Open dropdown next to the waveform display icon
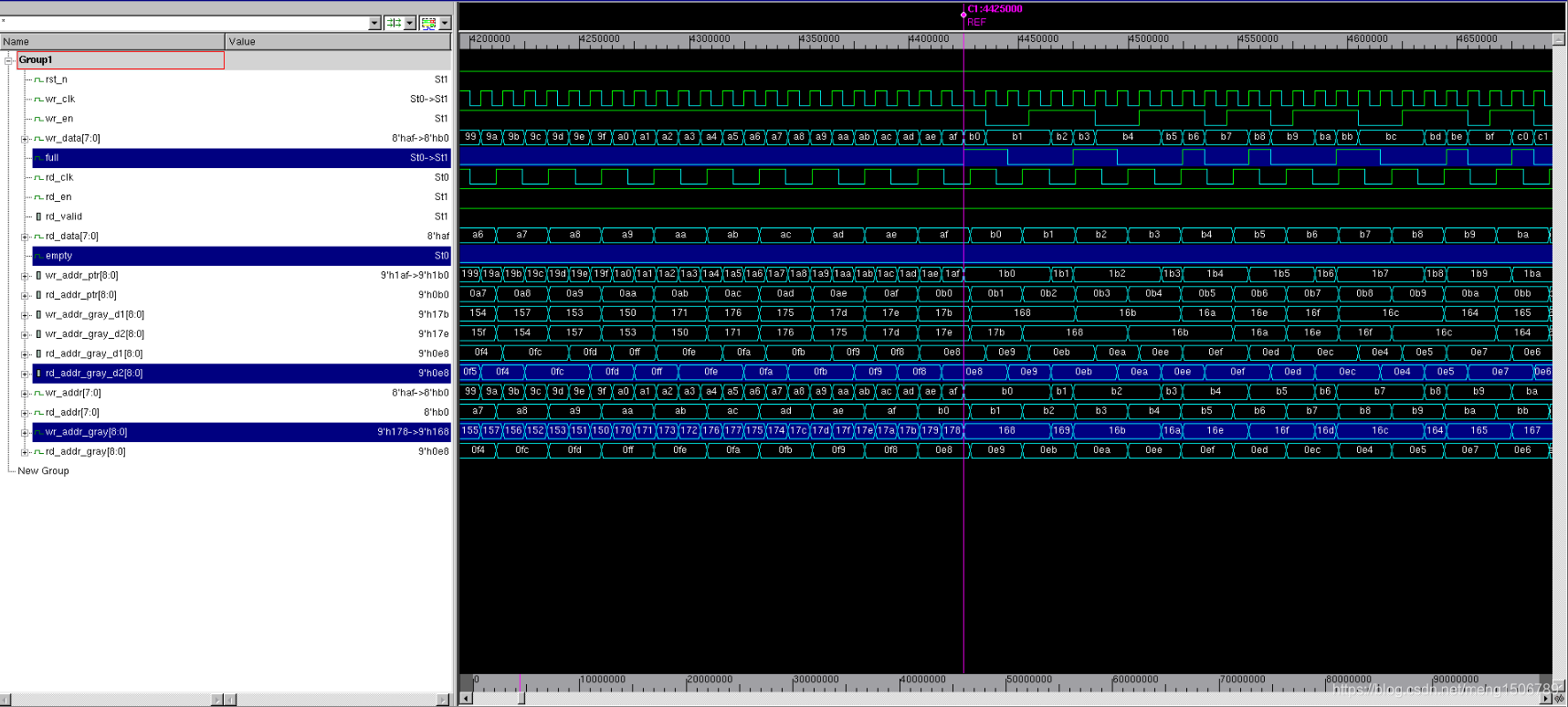This screenshot has height=707, width=1568. pos(445,23)
